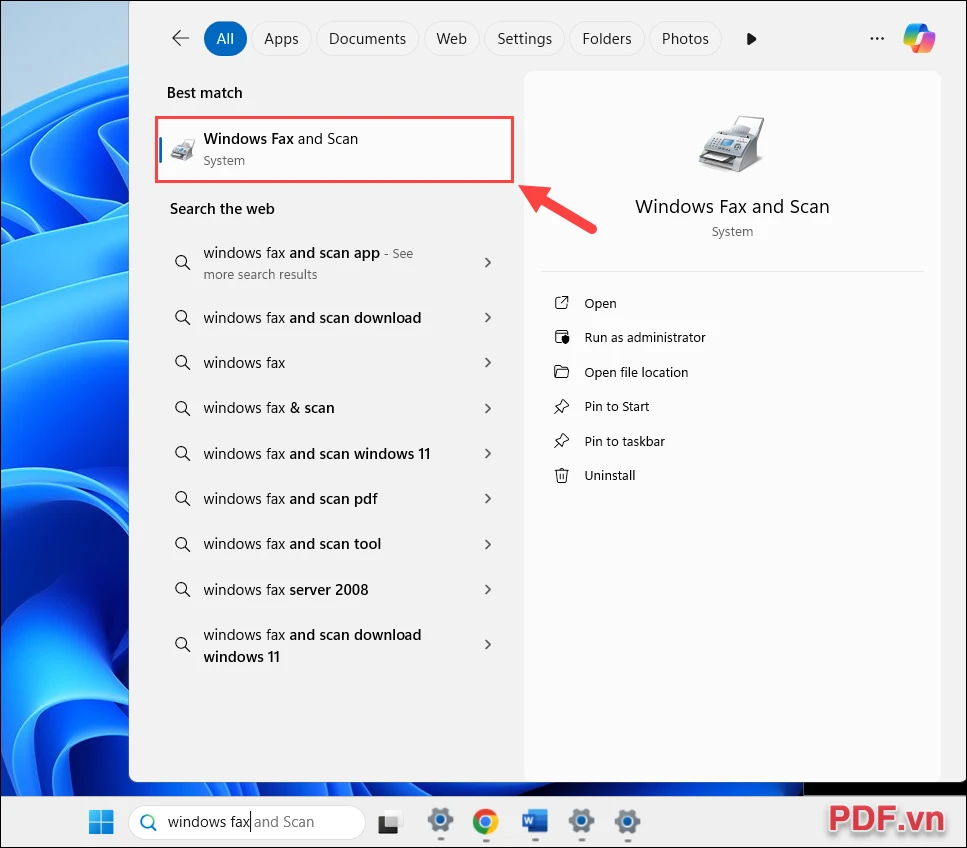This screenshot has height=848, width=967.
Task: Click the back arrow in search panel
Action: click(180, 38)
